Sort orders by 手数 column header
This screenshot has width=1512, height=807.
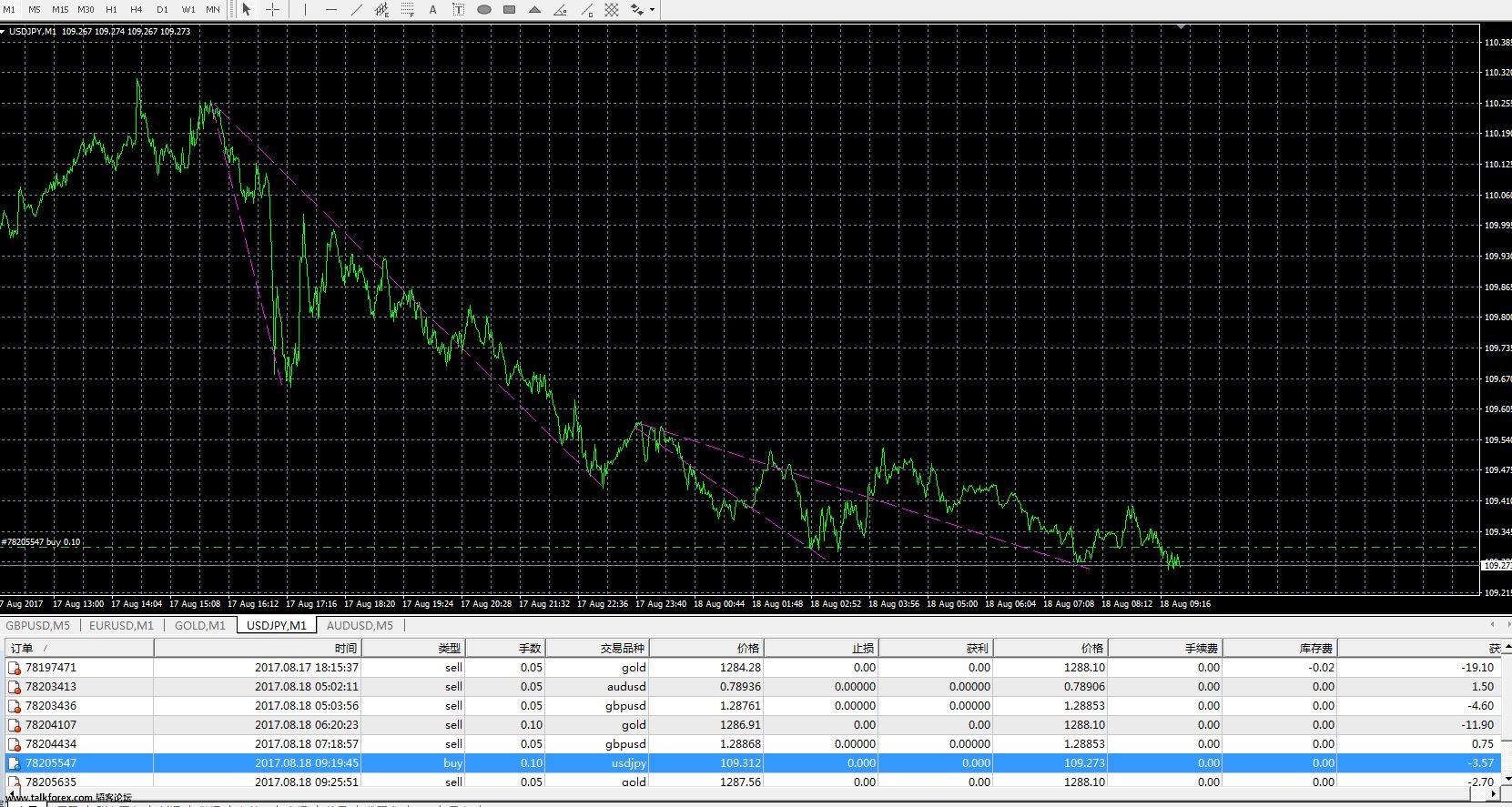(505, 648)
